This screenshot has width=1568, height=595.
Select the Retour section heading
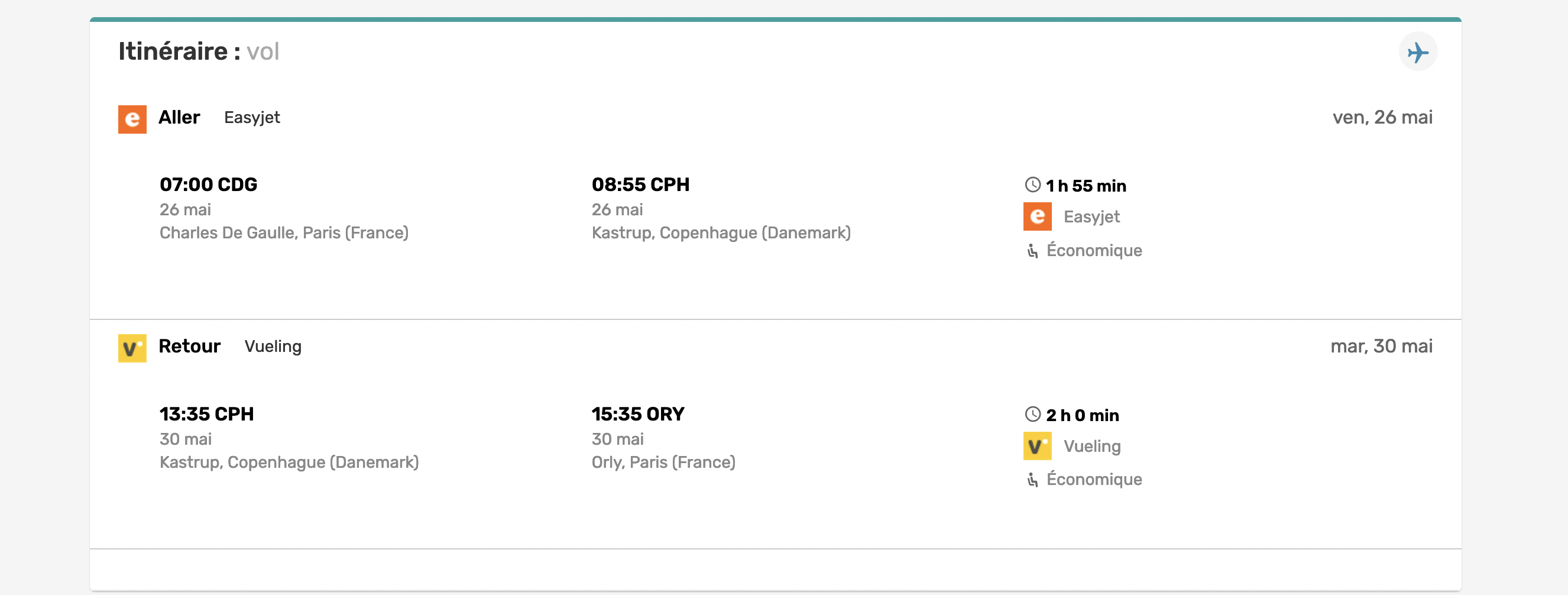pos(189,346)
